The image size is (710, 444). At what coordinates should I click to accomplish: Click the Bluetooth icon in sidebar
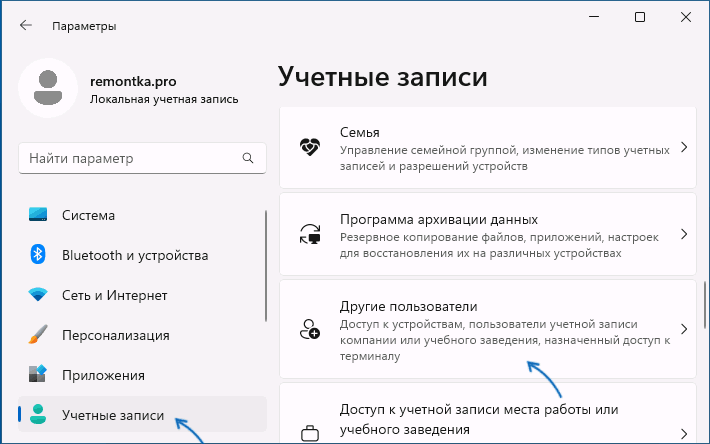click(38, 254)
